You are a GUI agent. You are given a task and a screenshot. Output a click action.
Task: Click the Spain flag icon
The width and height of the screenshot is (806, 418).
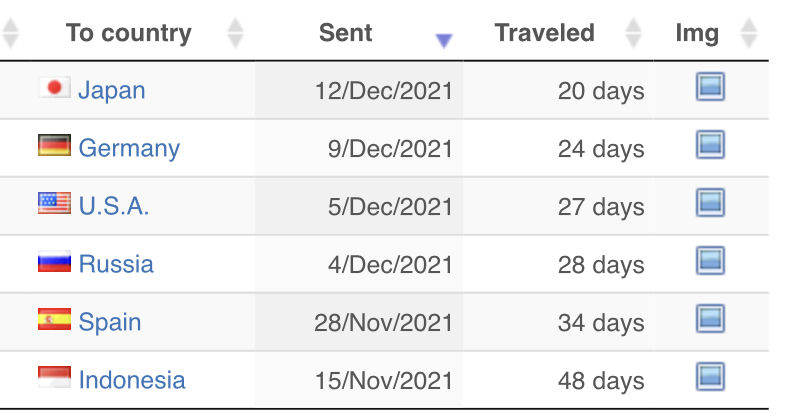click(54, 319)
